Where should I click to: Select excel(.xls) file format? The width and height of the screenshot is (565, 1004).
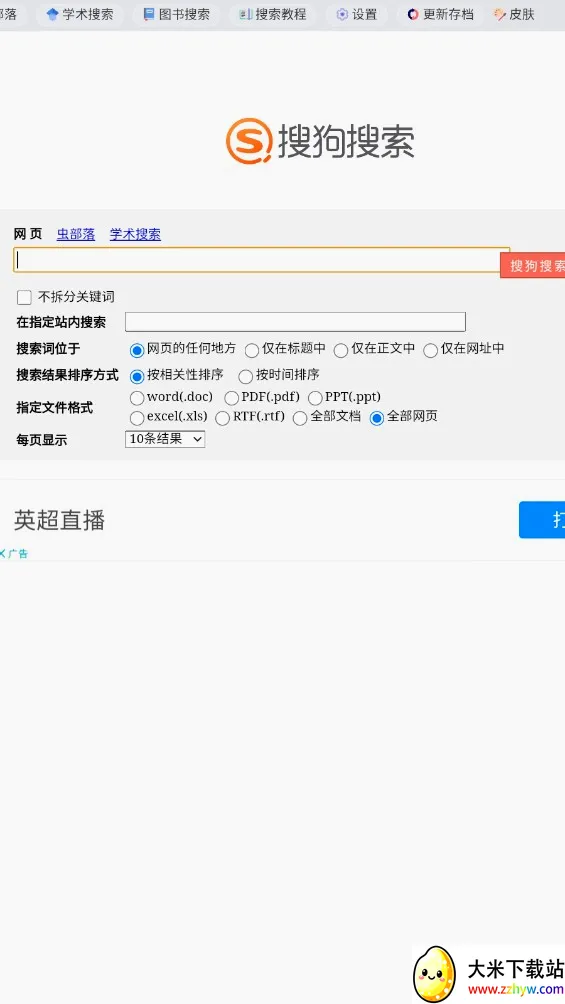tap(136, 418)
